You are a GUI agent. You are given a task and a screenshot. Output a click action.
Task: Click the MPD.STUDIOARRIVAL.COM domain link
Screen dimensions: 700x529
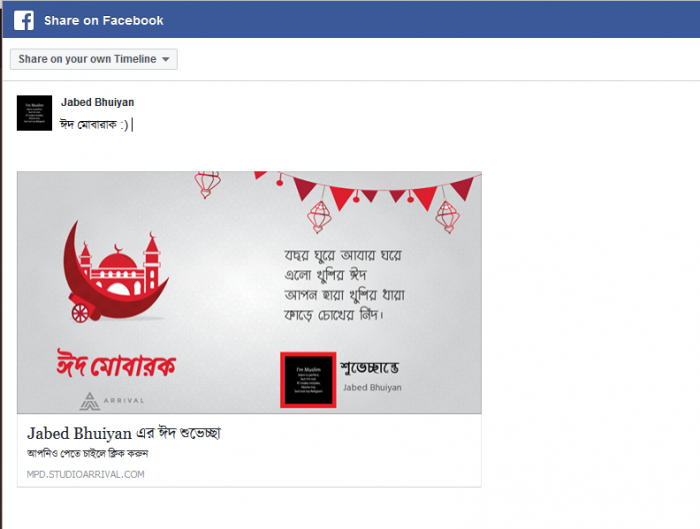pyautogui.click(x=86, y=474)
